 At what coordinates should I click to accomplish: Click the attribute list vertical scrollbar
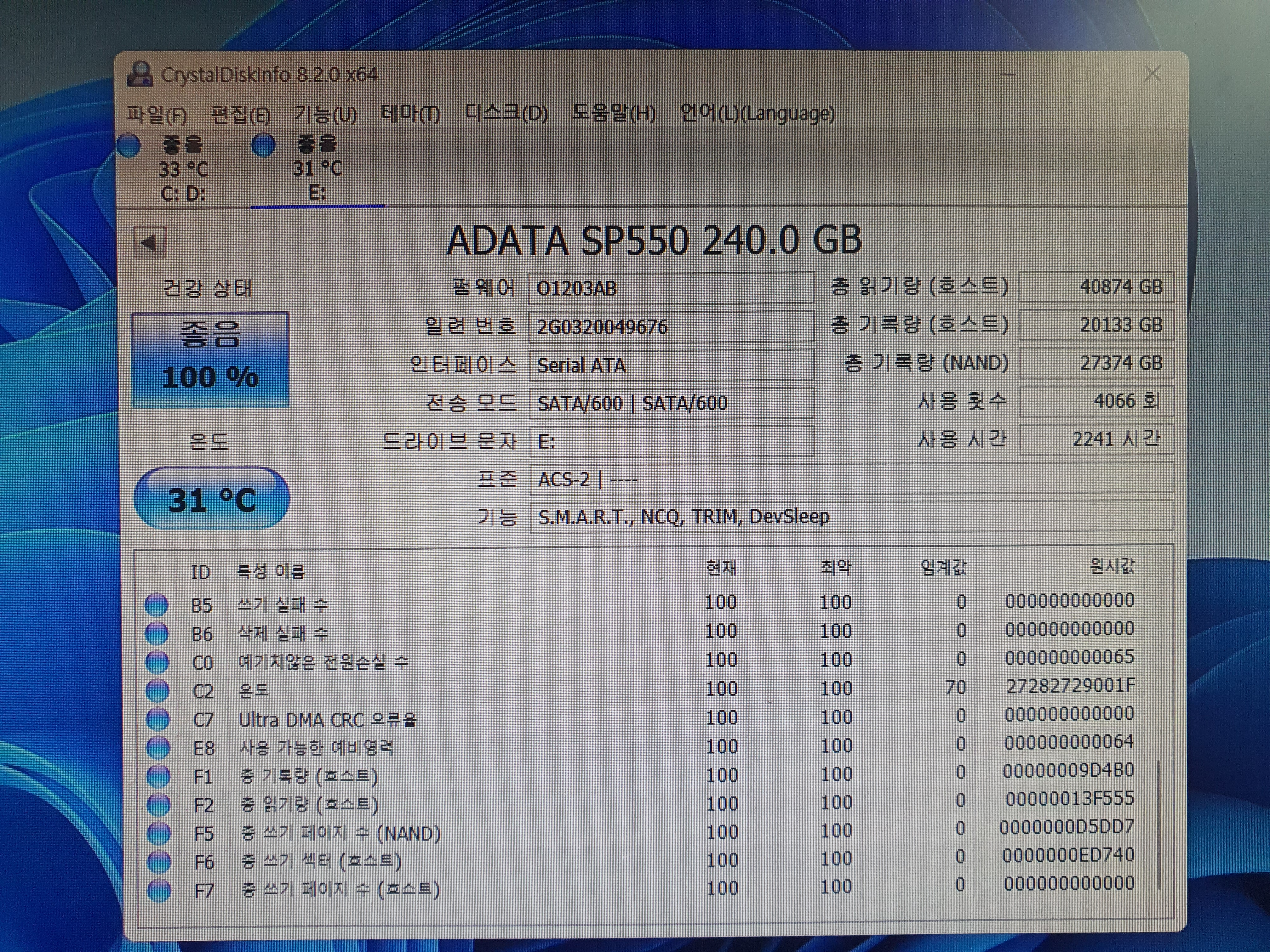(x=1158, y=825)
